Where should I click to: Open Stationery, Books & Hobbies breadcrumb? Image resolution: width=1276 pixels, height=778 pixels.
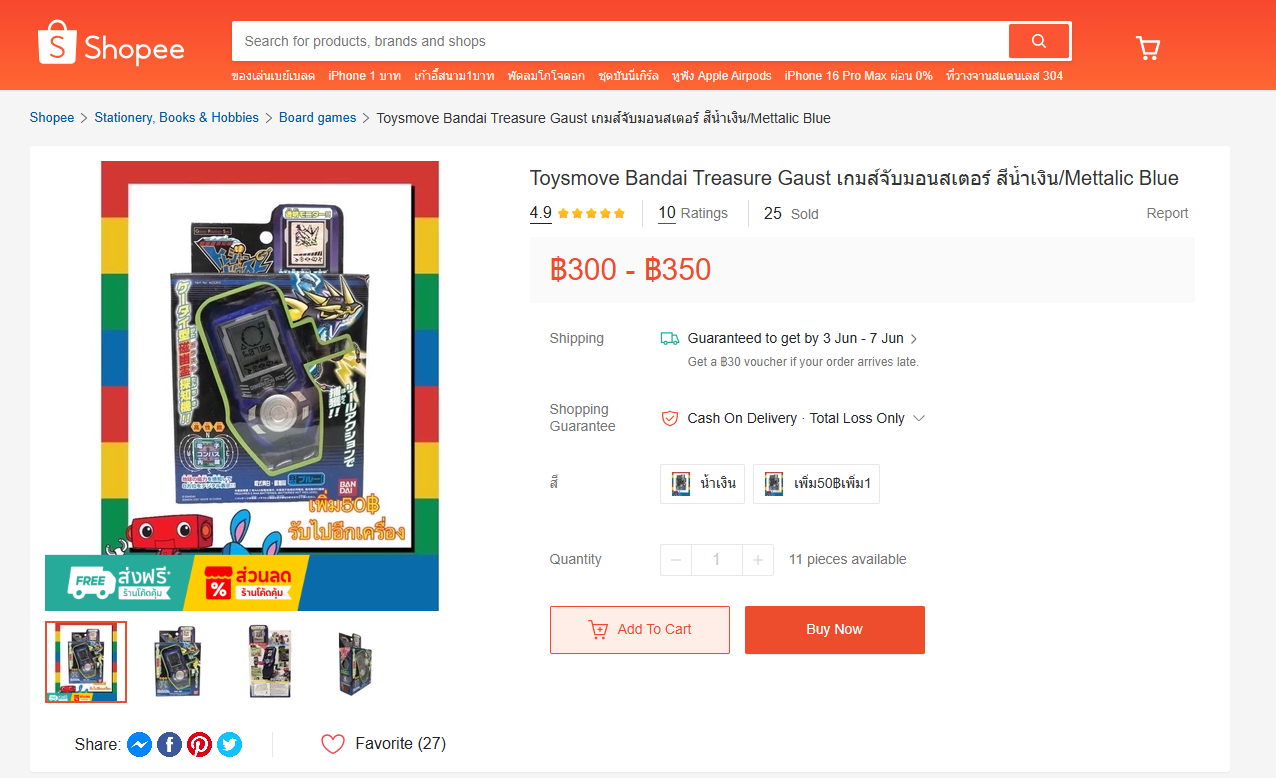click(176, 118)
